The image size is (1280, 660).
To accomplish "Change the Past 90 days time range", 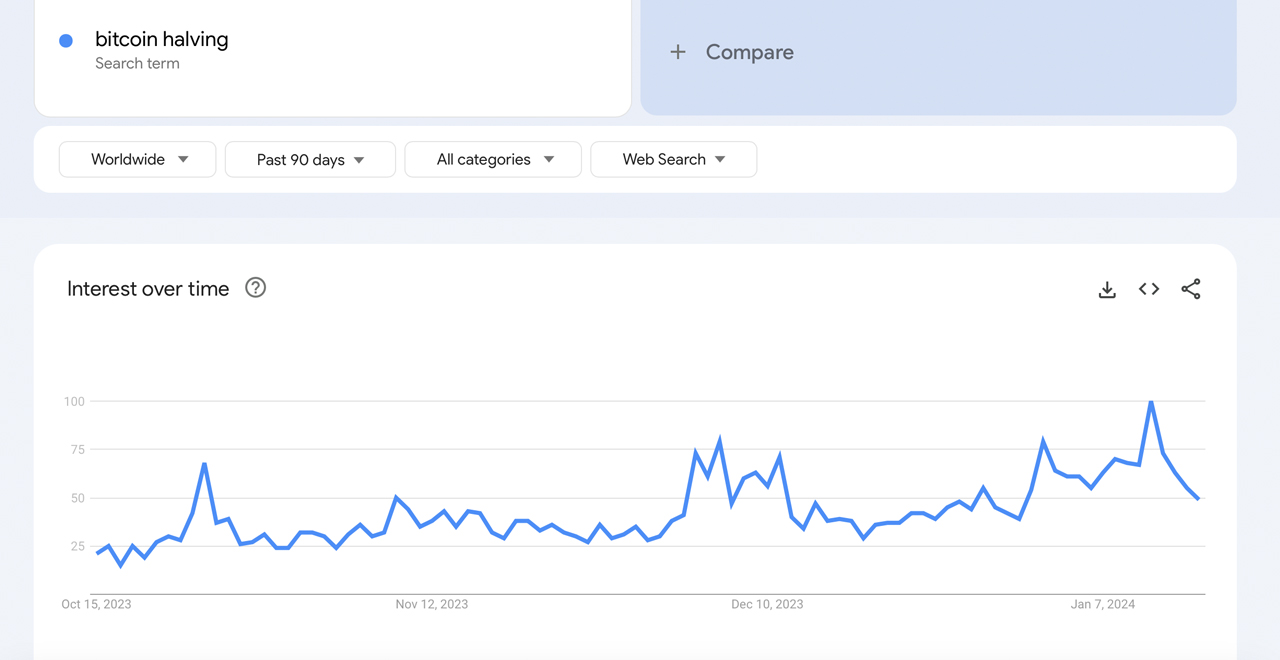I will (x=310, y=159).
